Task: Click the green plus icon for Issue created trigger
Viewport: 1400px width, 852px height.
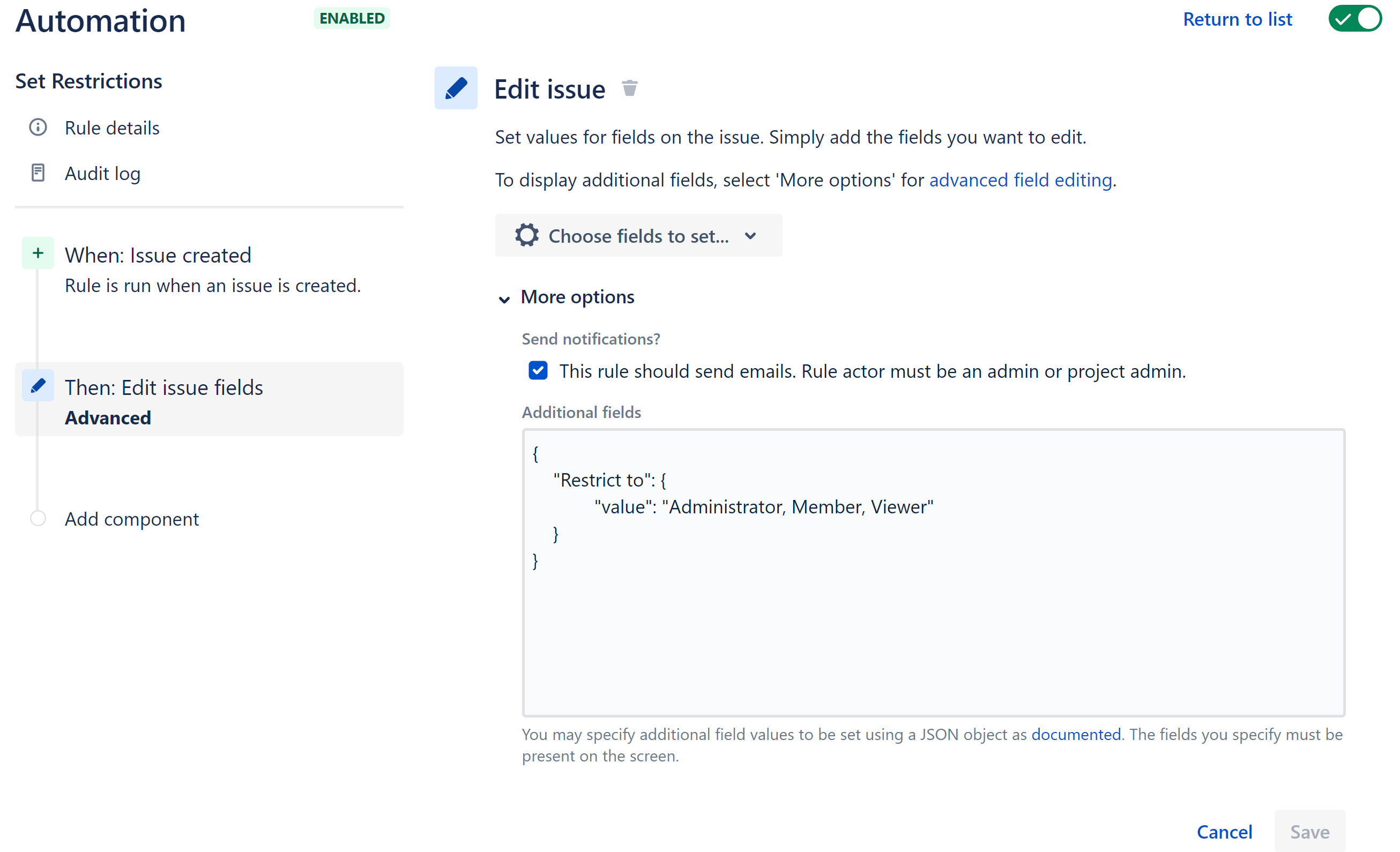Action: click(38, 253)
